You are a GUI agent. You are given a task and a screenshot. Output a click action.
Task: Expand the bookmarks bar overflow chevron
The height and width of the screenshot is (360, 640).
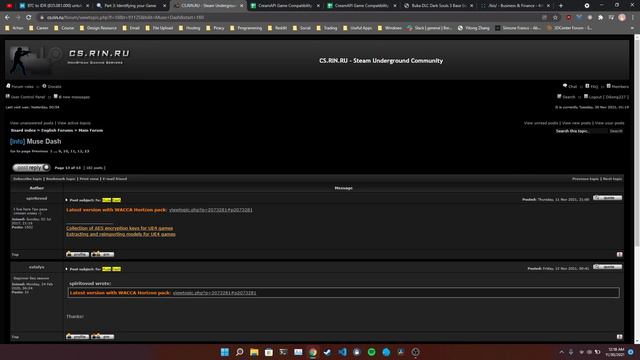(x=632, y=28)
